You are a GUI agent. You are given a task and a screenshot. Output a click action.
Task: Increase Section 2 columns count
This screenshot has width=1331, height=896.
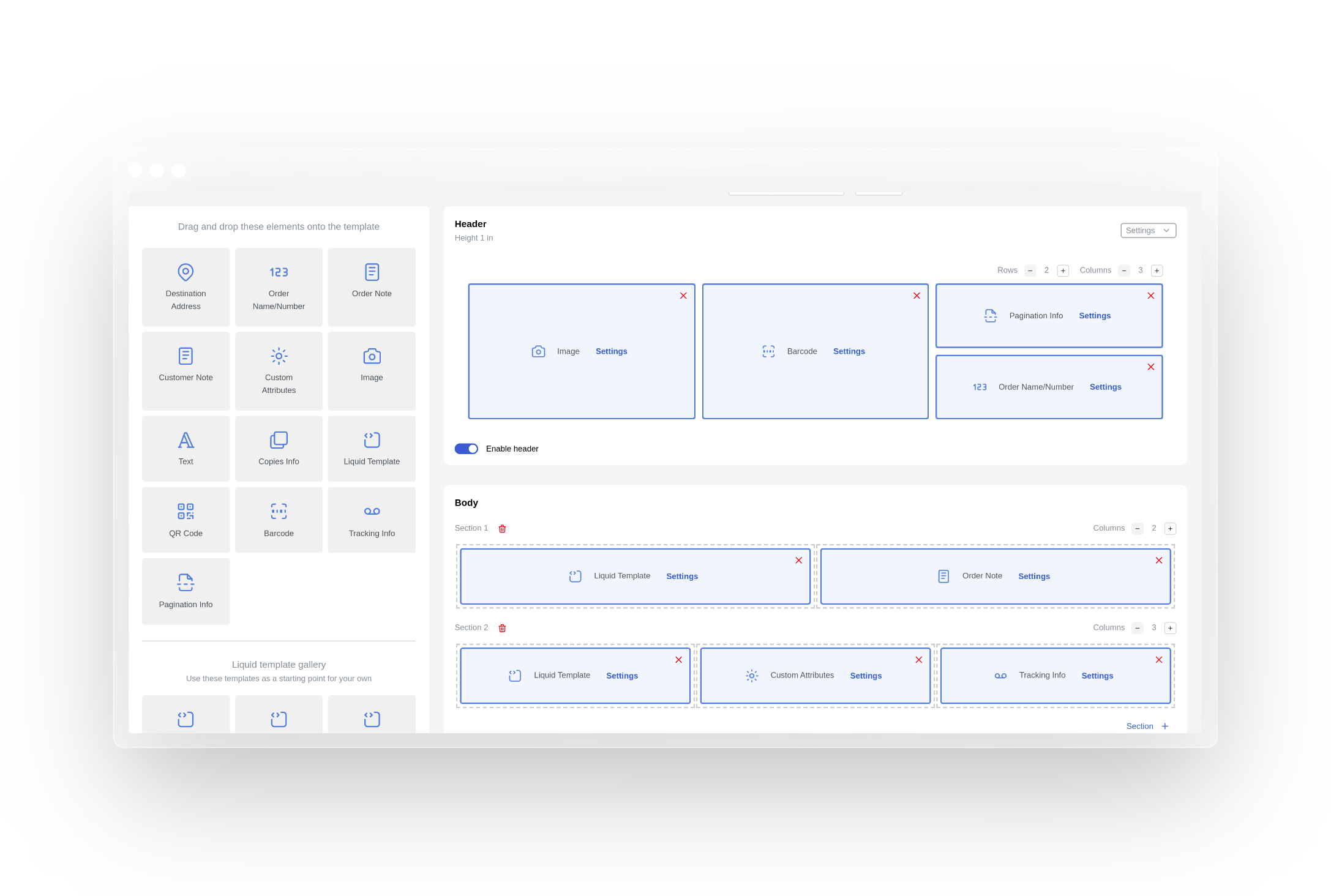[x=1170, y=628]
